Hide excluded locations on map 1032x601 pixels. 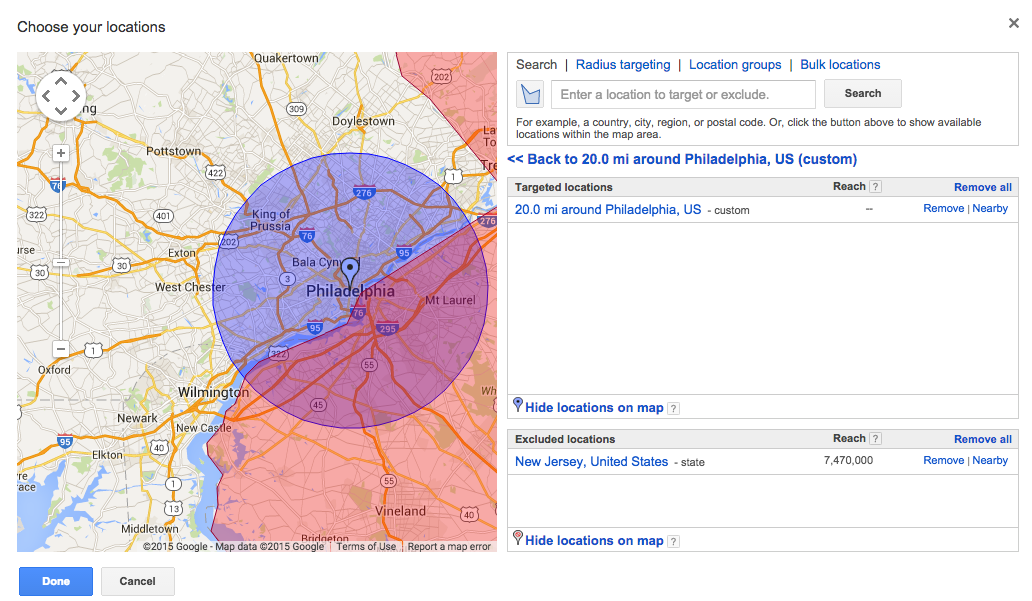click(x=593, y=541)
